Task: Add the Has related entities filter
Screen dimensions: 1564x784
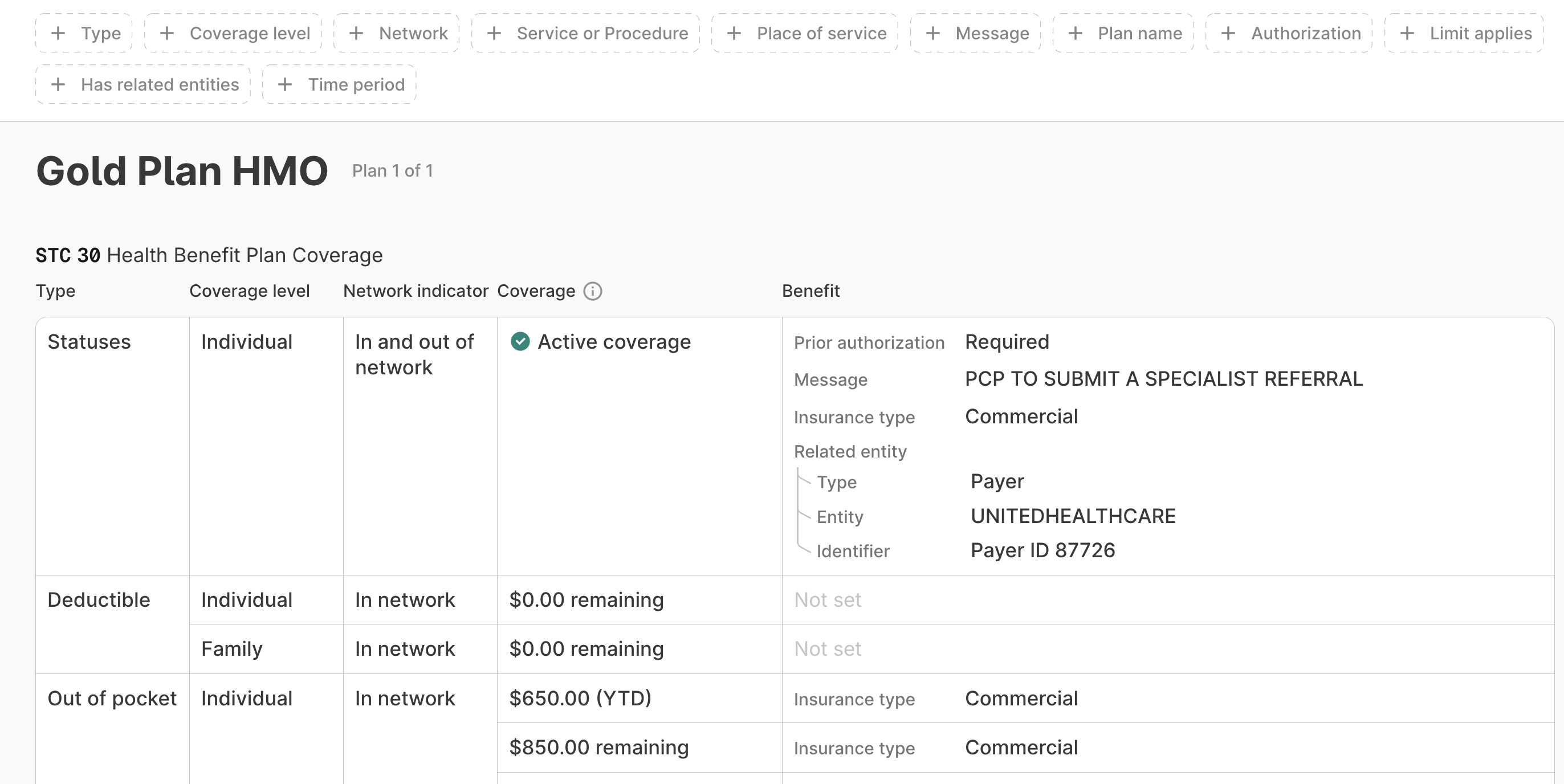Action: pos(142,84)
